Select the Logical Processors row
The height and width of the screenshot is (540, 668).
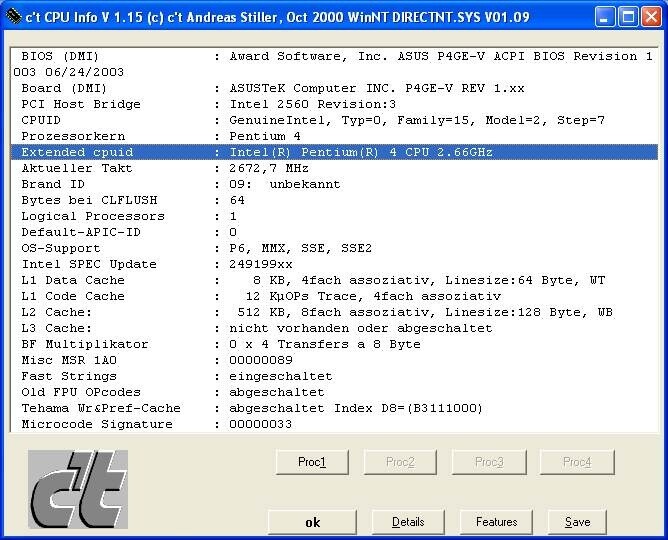point(334,216)
